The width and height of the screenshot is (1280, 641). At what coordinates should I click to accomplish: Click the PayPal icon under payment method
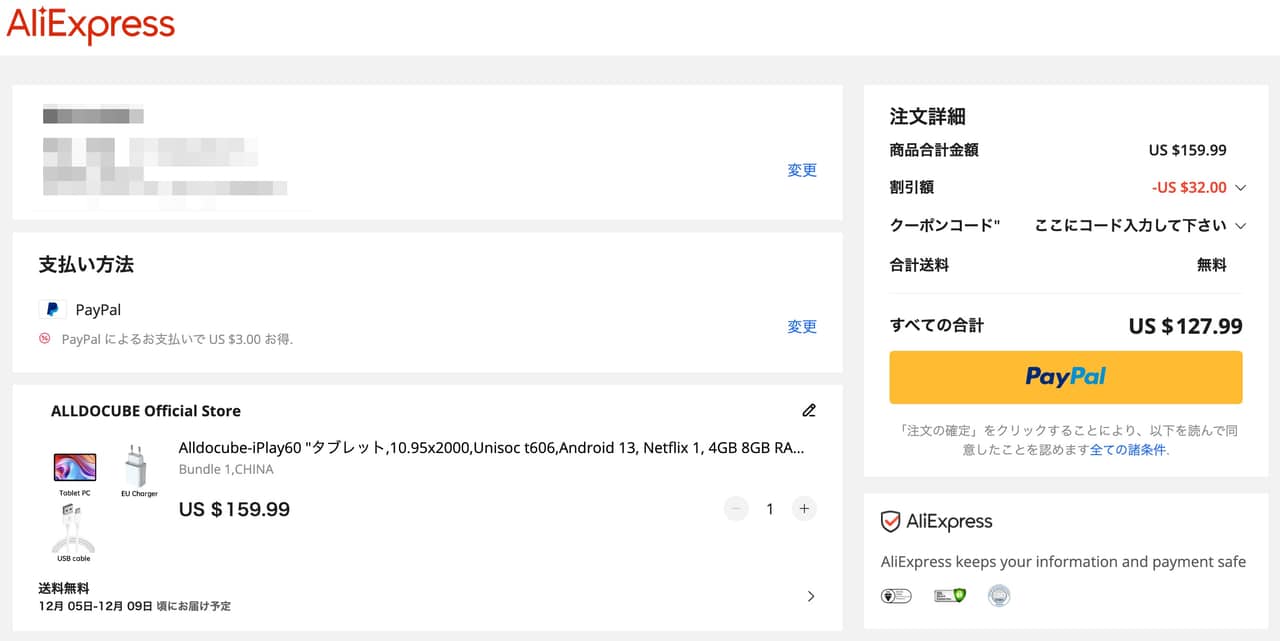click(x=52, y=310)
